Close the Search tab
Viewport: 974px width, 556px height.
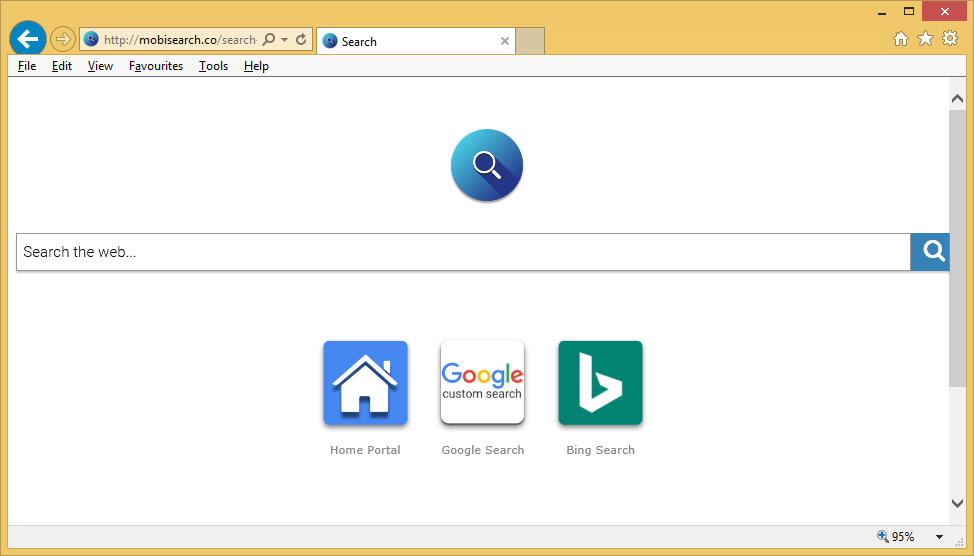pyautogui.click(x=505, y=41)
